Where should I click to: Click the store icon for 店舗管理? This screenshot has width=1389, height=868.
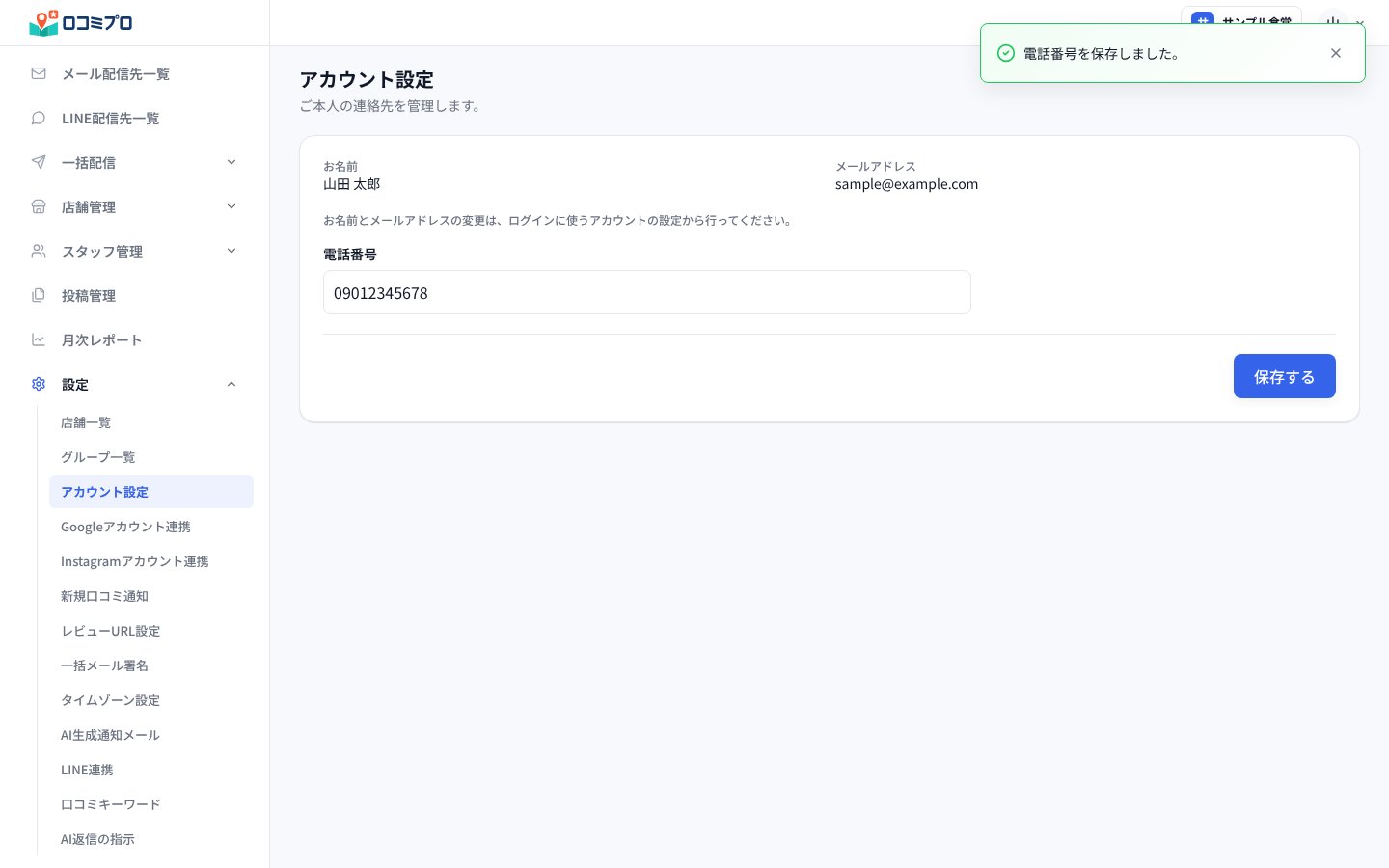(39, 206)
